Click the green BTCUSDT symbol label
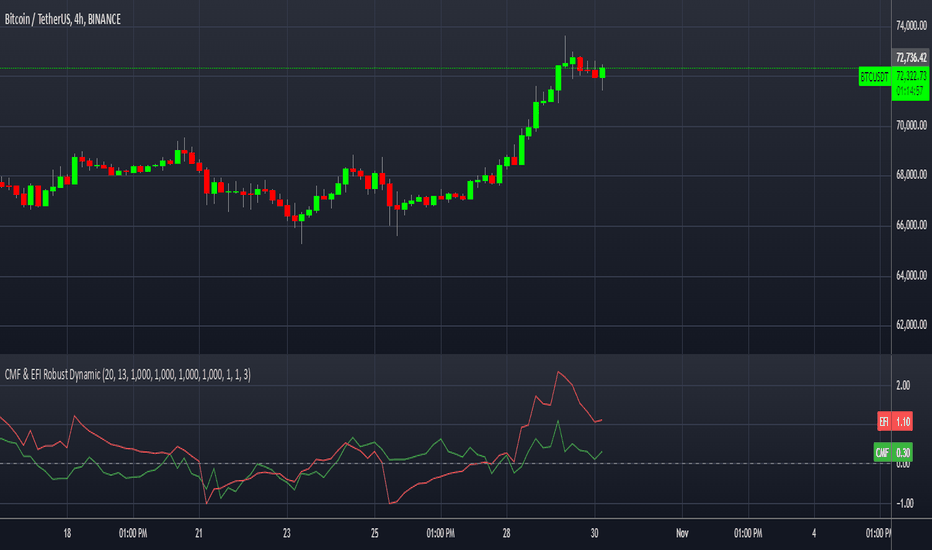The width and height of the screenshot is (932, 550). click(x=874, y=76)
